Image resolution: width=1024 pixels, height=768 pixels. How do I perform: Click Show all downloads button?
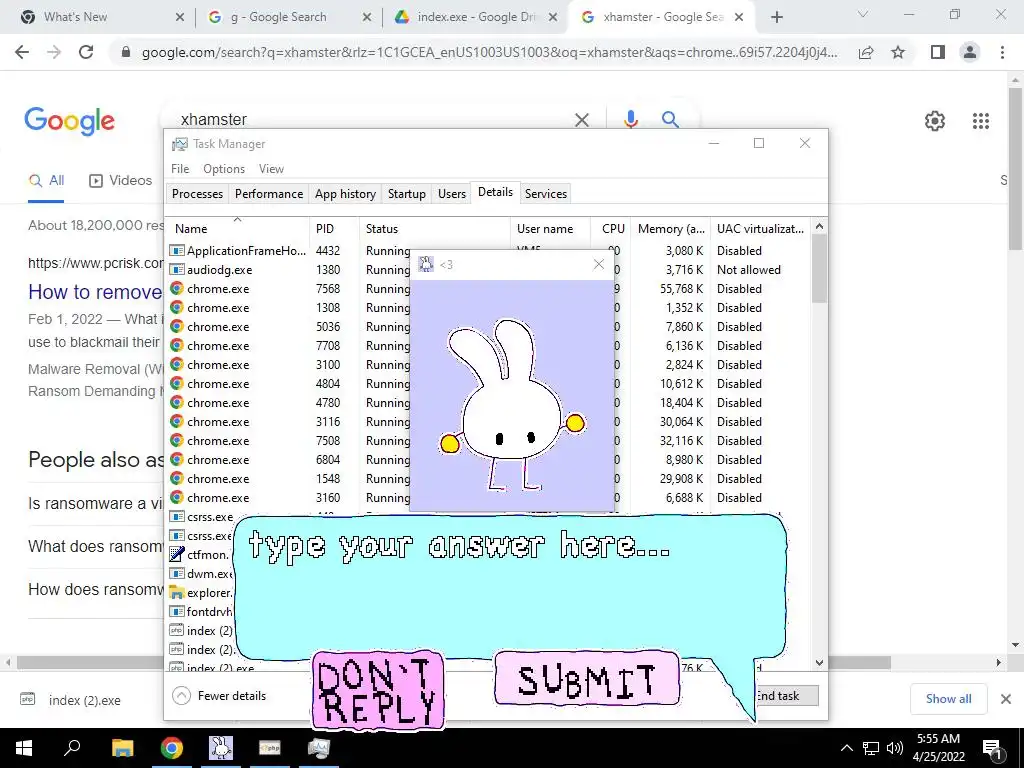click(948, 699)
